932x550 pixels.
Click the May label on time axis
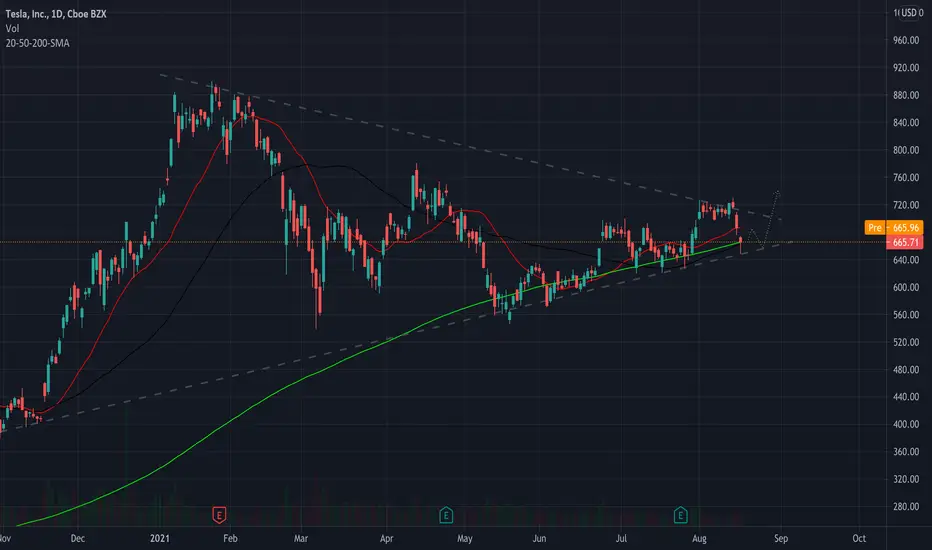point(464,538)
